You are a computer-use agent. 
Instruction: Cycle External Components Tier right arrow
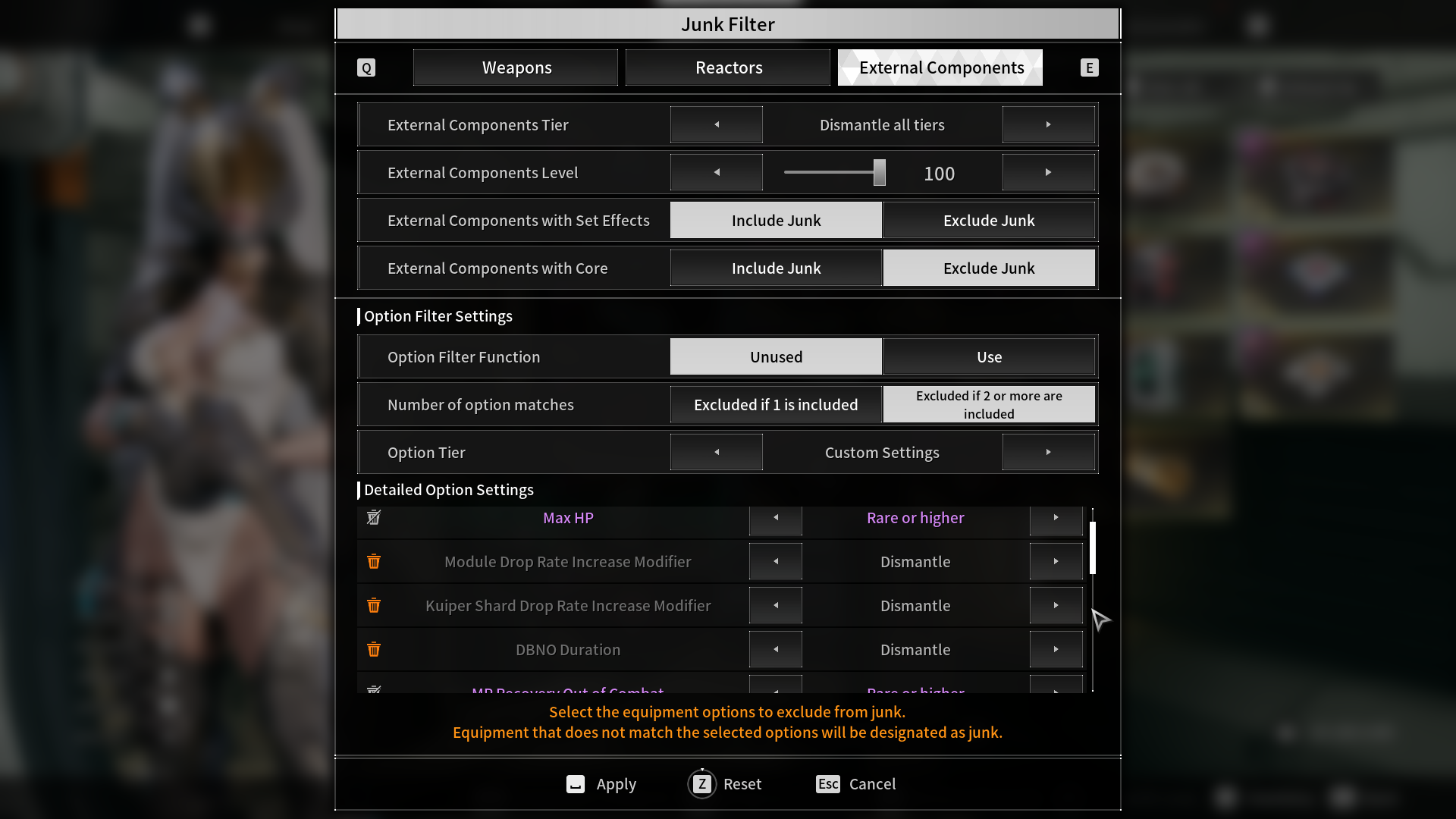(1048, 125)
